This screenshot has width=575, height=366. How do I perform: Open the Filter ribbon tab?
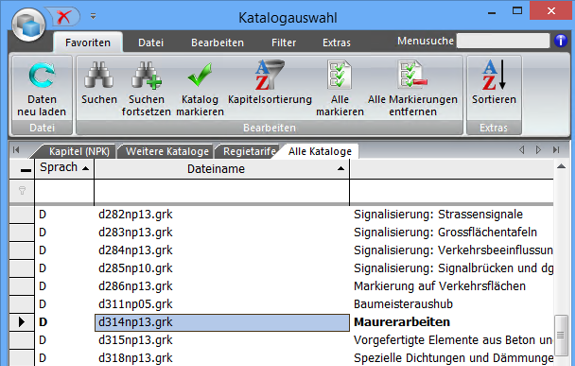(283, 43)
